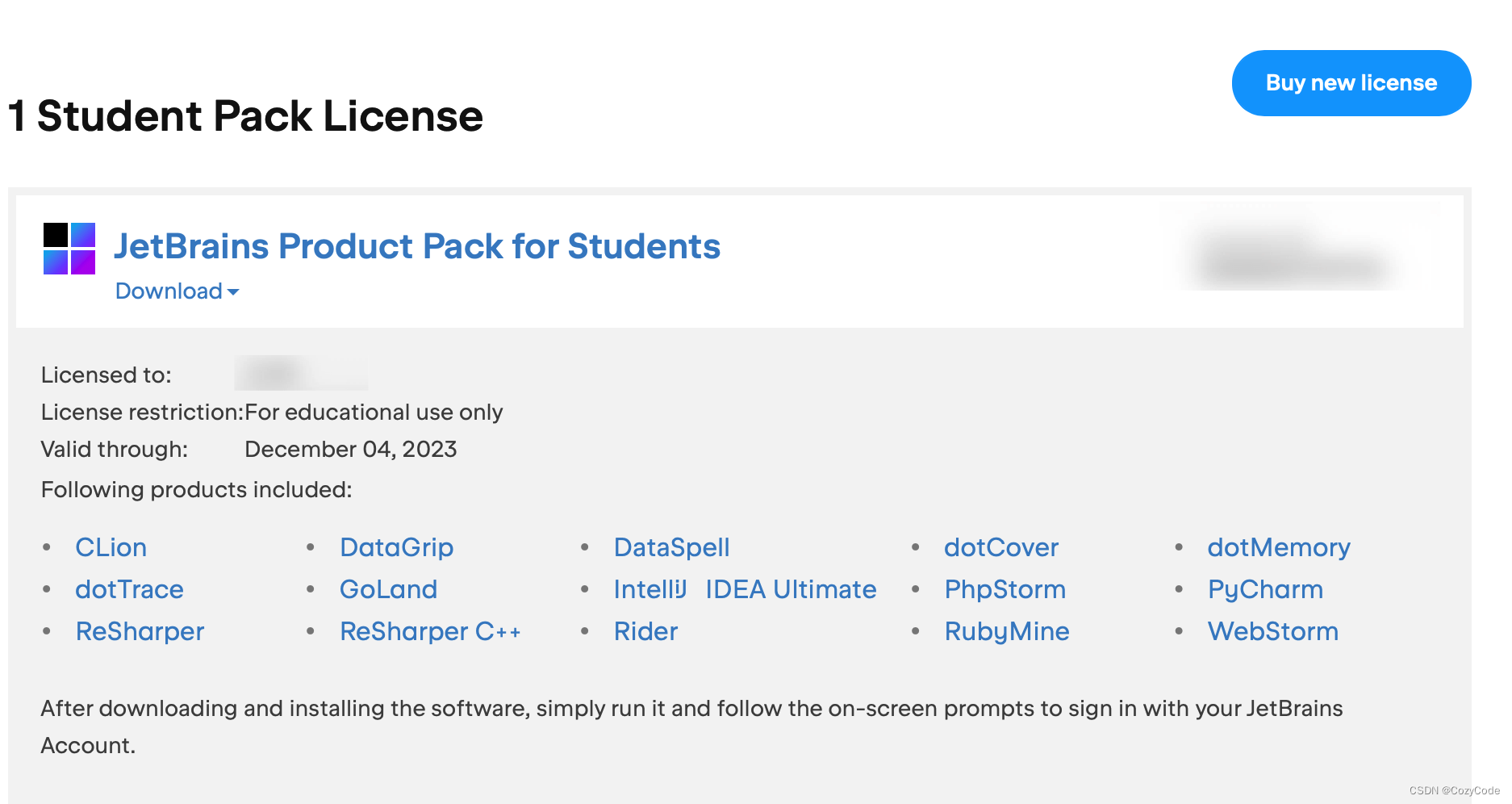Open the GoLand product link

click(388, 589)
